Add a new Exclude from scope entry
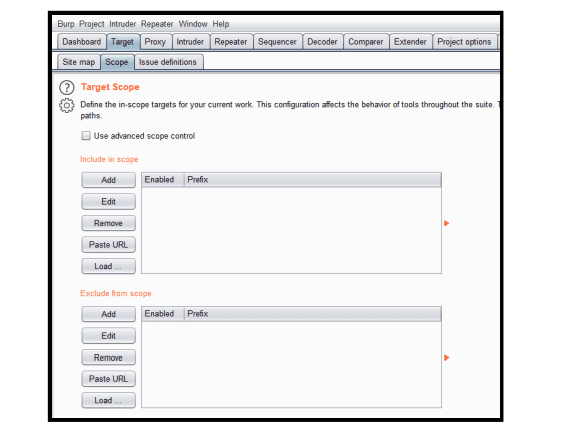 (108, 314)
